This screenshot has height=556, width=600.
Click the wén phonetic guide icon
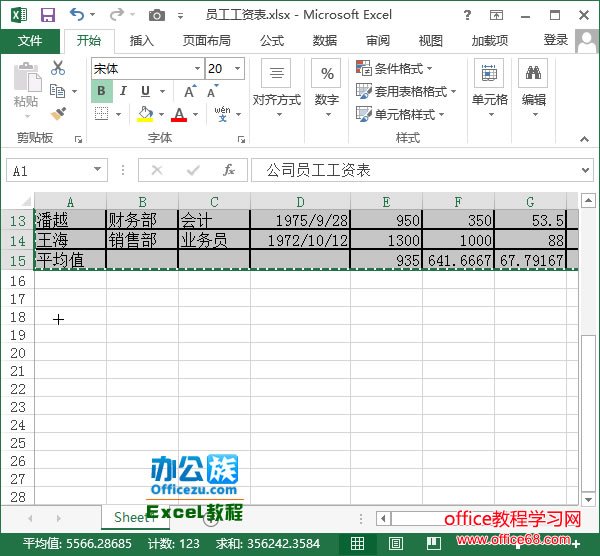pyautogui.click(x=222, y=114)
